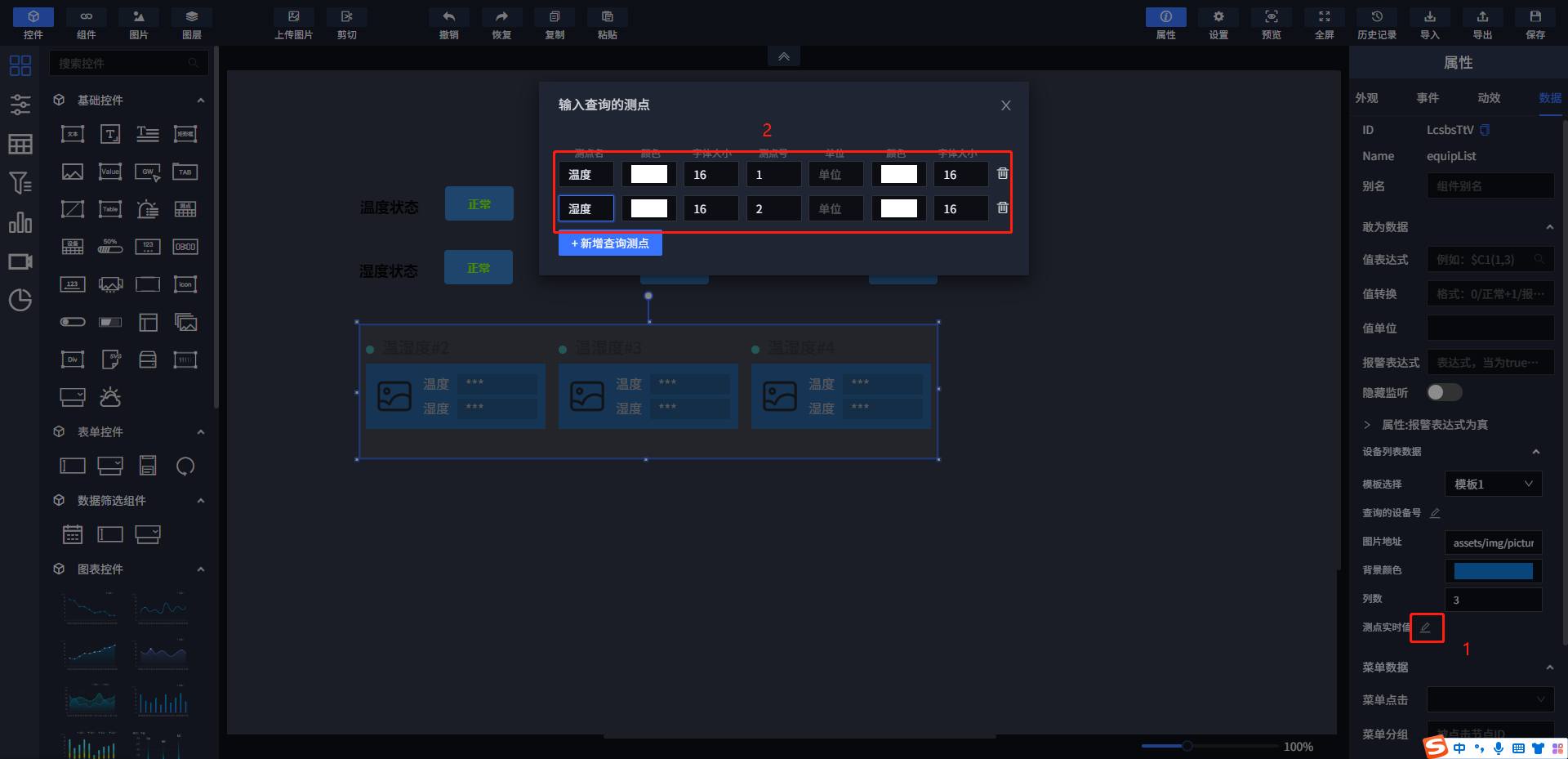The width and height of the screenshot is (1568, 759).
Task: Select the weather widget icon in 基础控件
Action: 110,397
